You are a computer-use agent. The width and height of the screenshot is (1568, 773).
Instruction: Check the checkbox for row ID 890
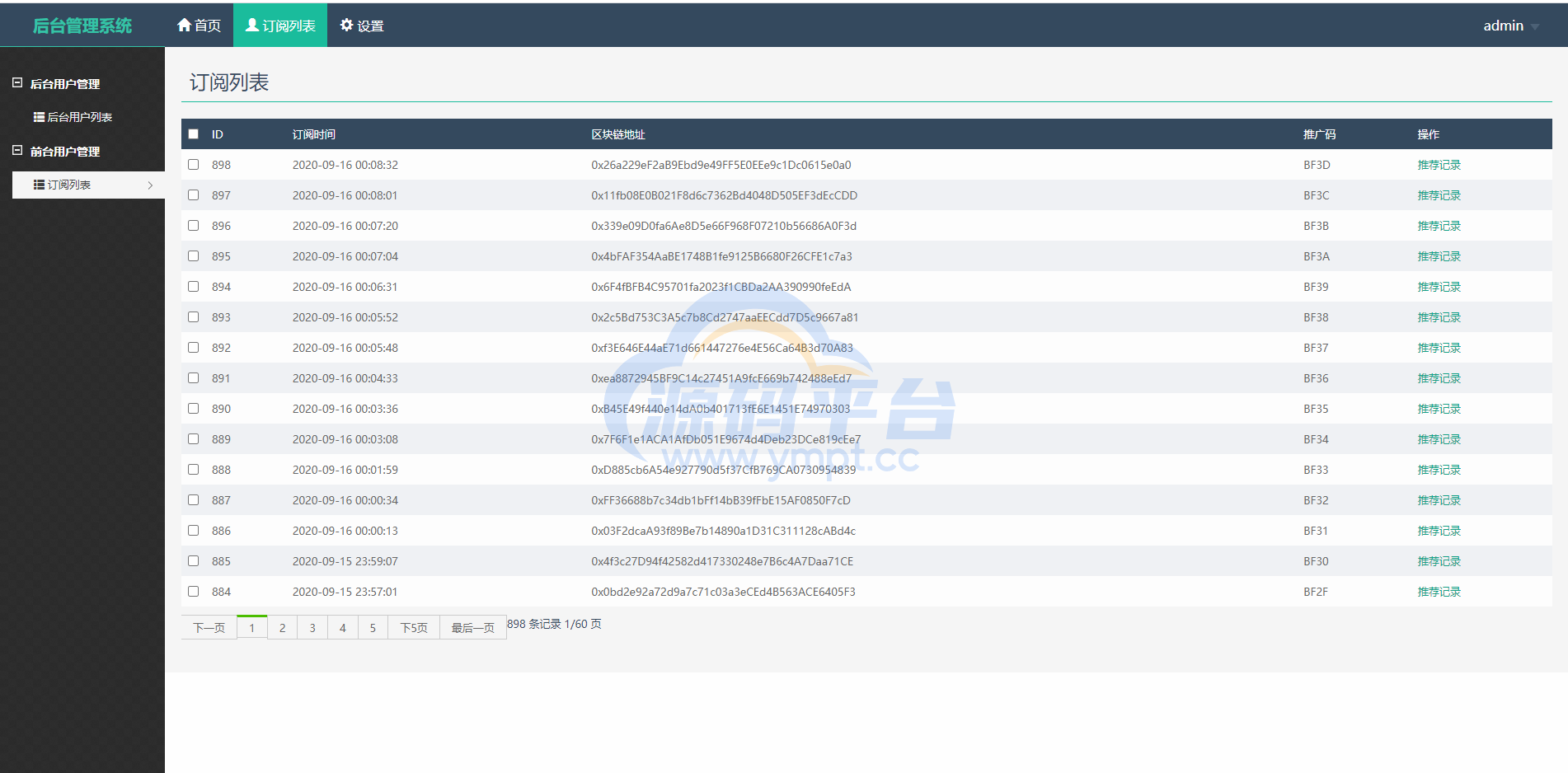point(193,408)
